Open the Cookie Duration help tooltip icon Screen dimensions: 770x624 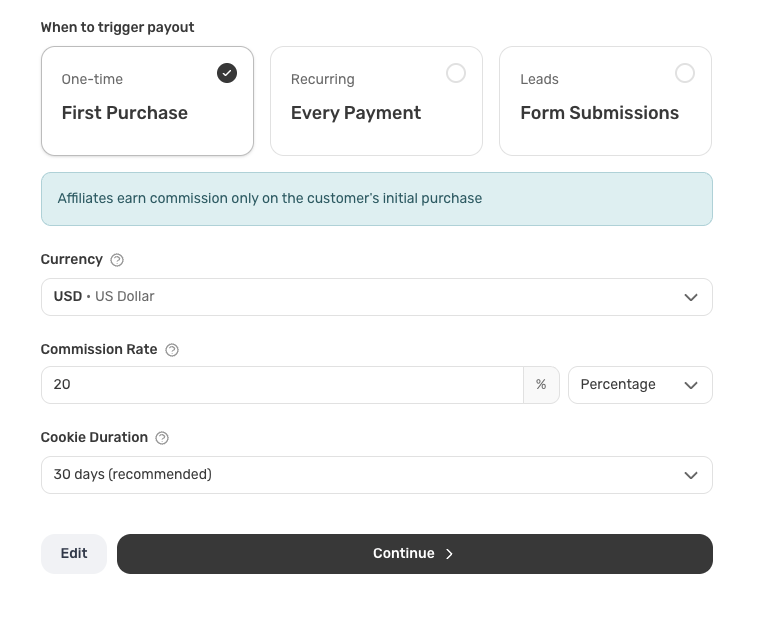tap(162, 438)
